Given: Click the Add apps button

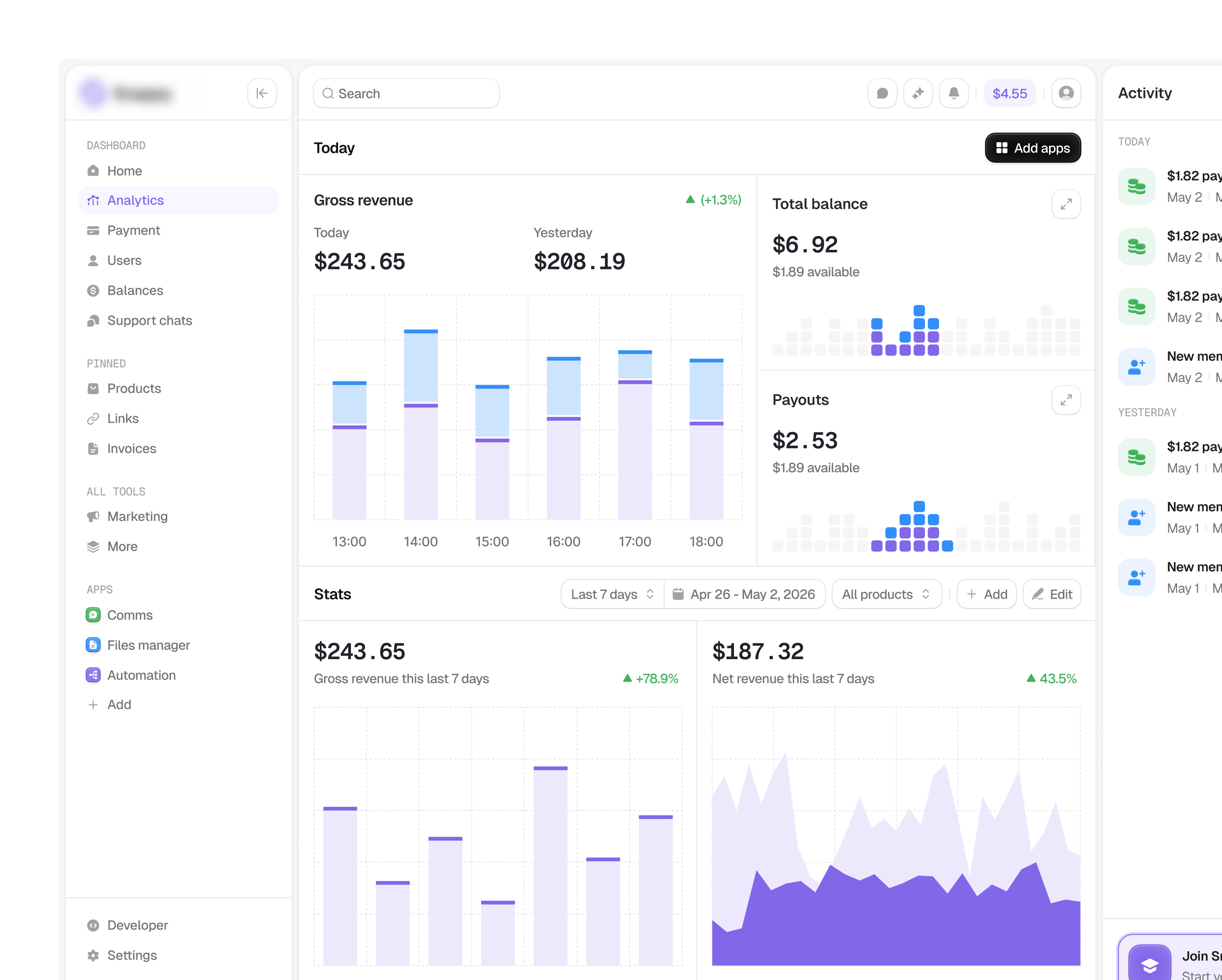Looking at the screenshot, I should point(1033,148).
